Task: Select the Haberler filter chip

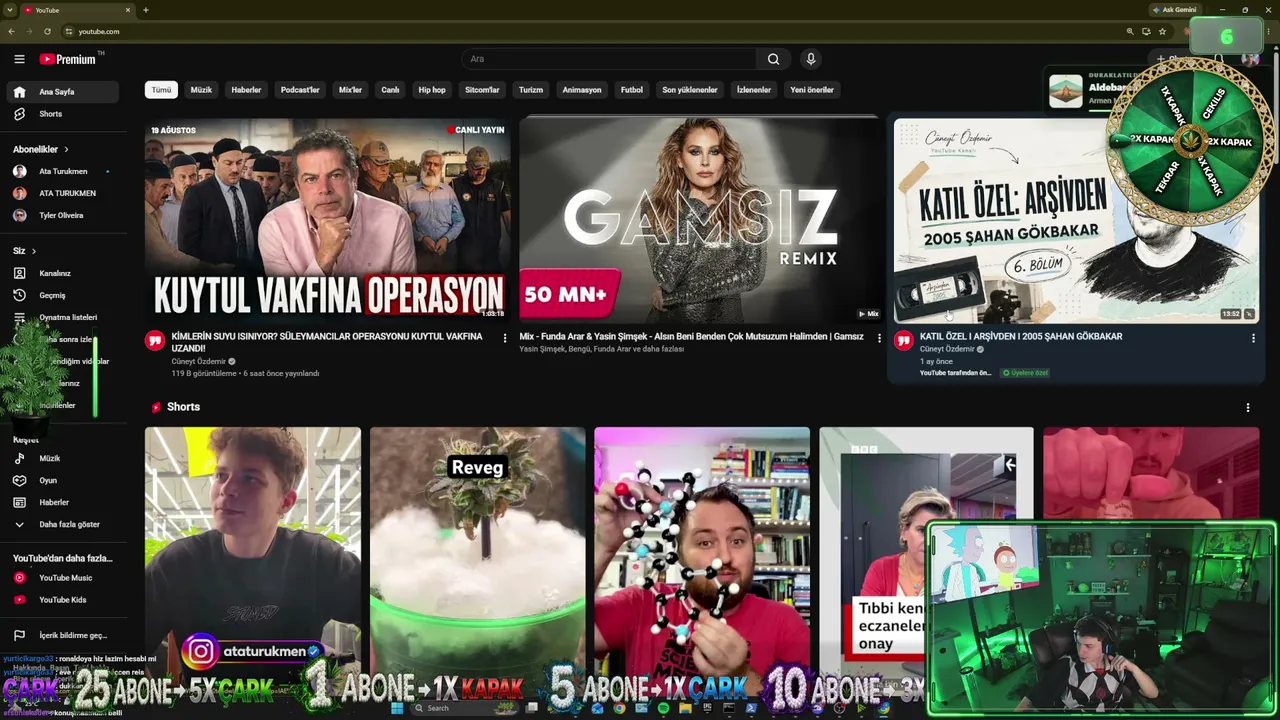Action: [246, 90]
